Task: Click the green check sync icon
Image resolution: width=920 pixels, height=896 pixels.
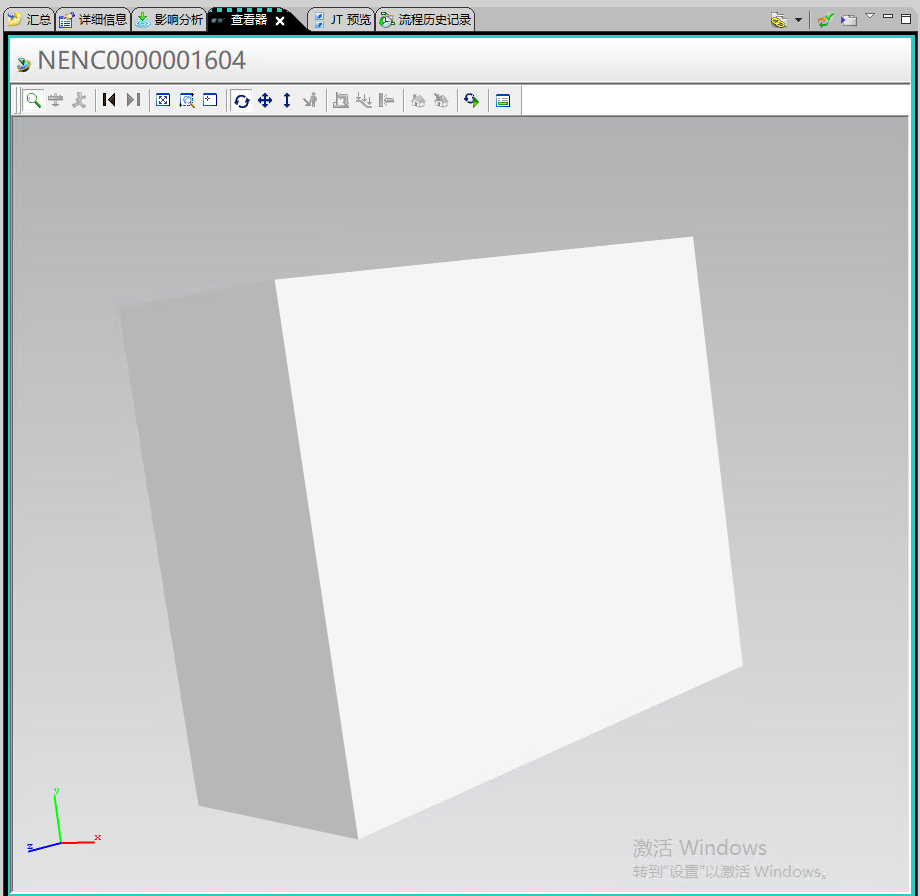Action: (x=826, y=21)
